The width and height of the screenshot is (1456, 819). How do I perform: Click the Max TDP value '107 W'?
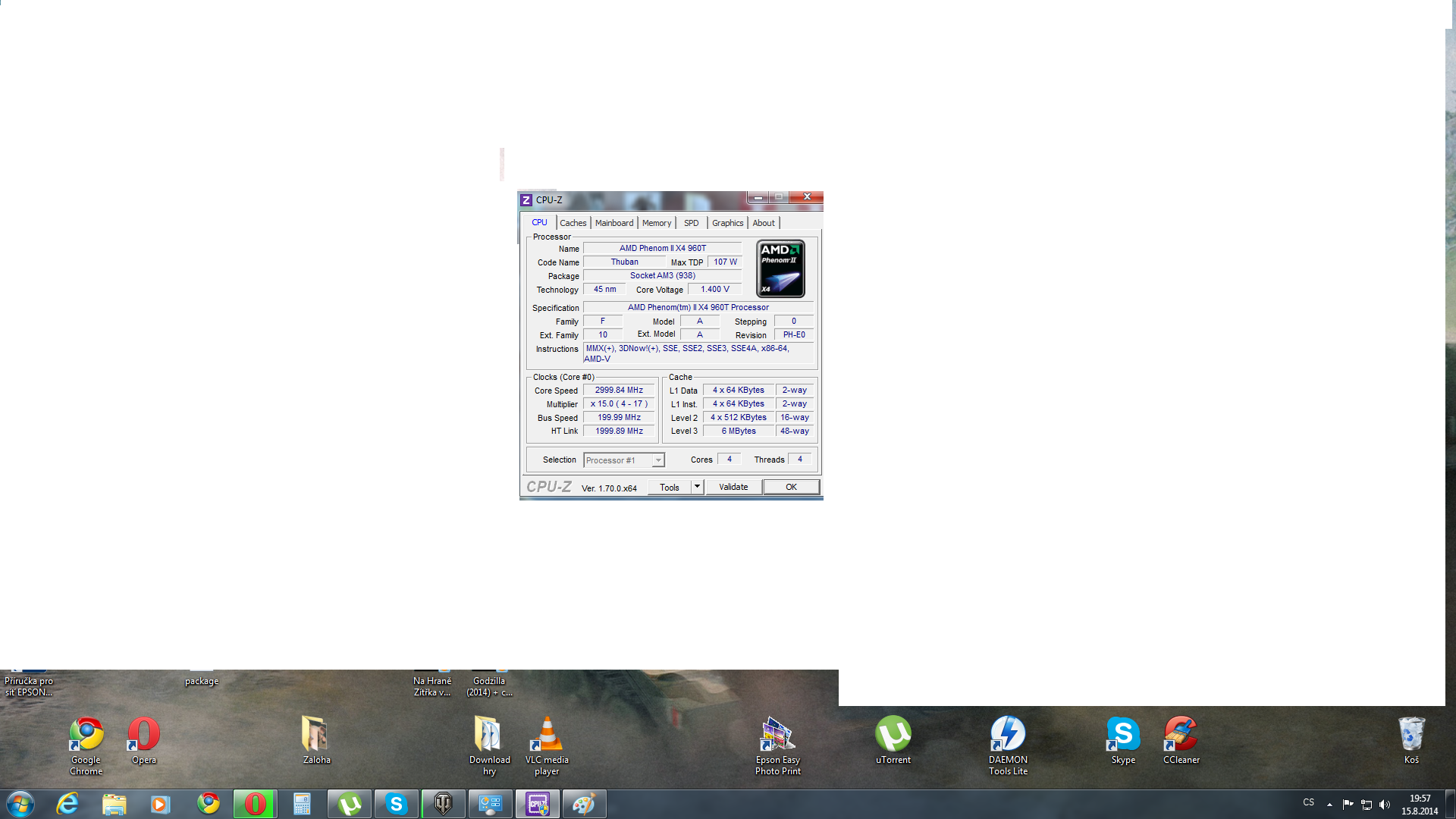coord(725,262)
